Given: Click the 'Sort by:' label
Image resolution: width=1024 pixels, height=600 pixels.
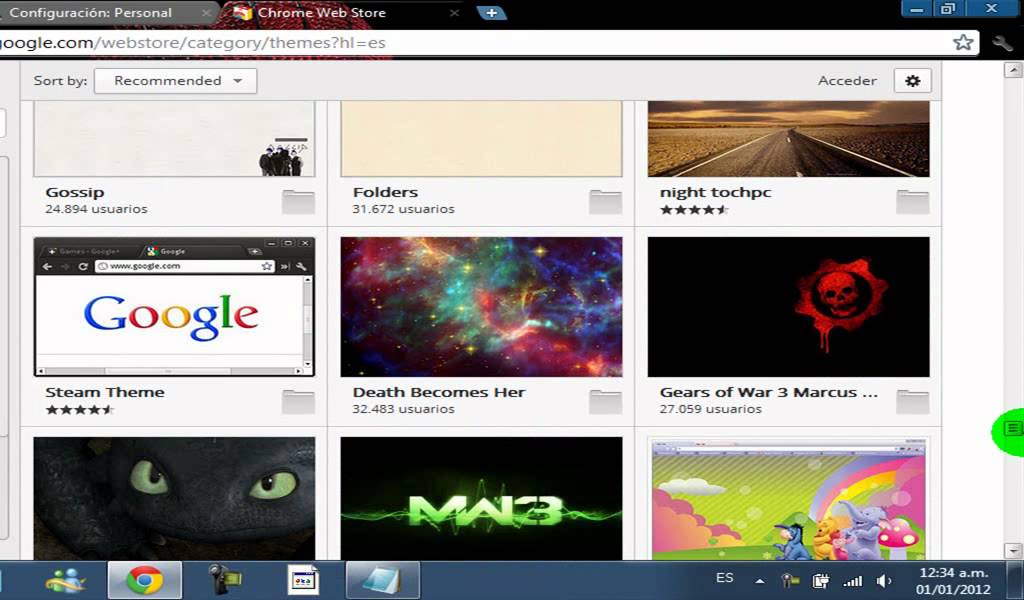Looking at the screenshot, I should [60, 81].
